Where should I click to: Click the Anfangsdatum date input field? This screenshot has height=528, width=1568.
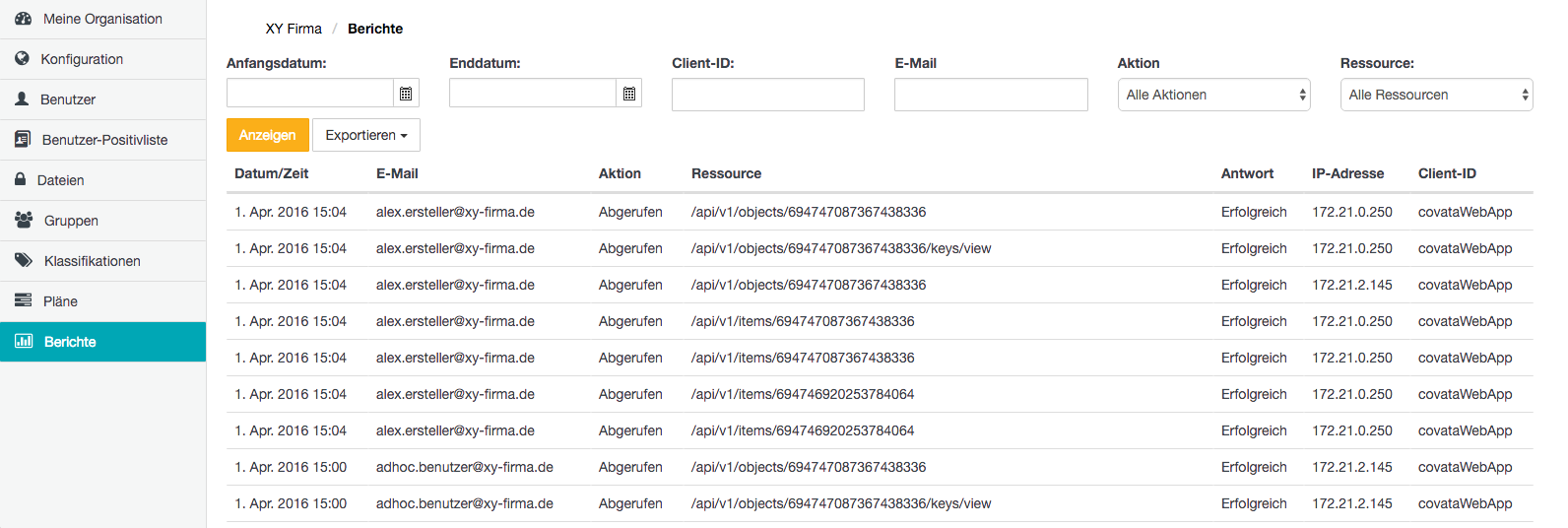click(x=310, y=94)
